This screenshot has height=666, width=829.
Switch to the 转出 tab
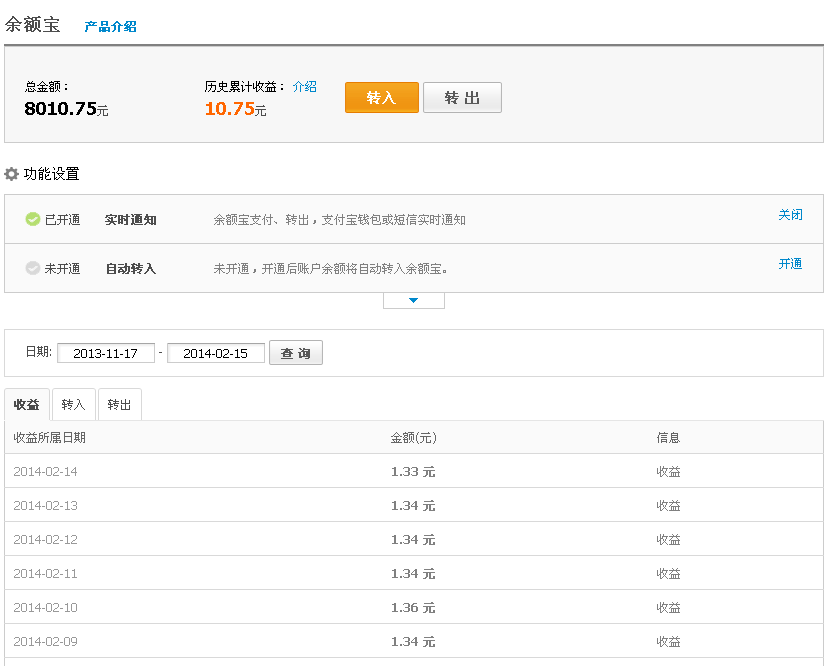(119, 405)
